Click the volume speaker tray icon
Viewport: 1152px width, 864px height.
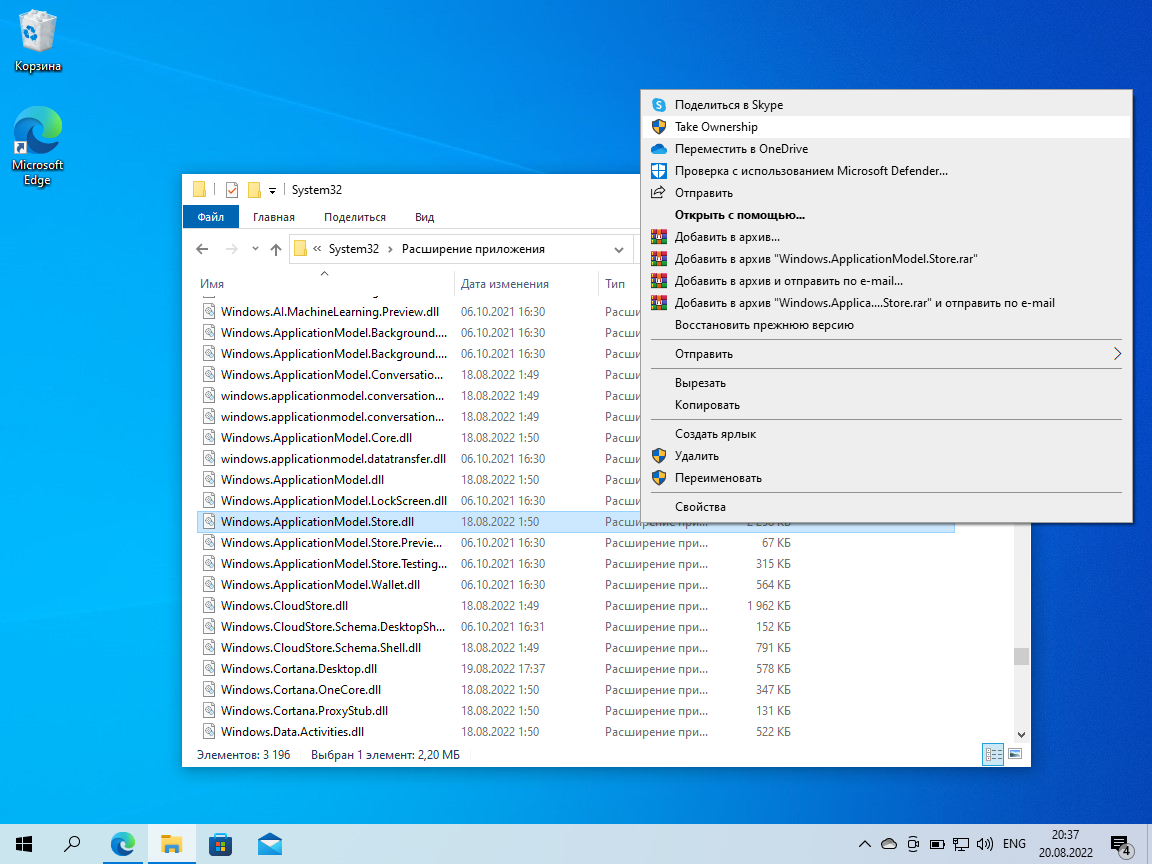coord(984,844)
